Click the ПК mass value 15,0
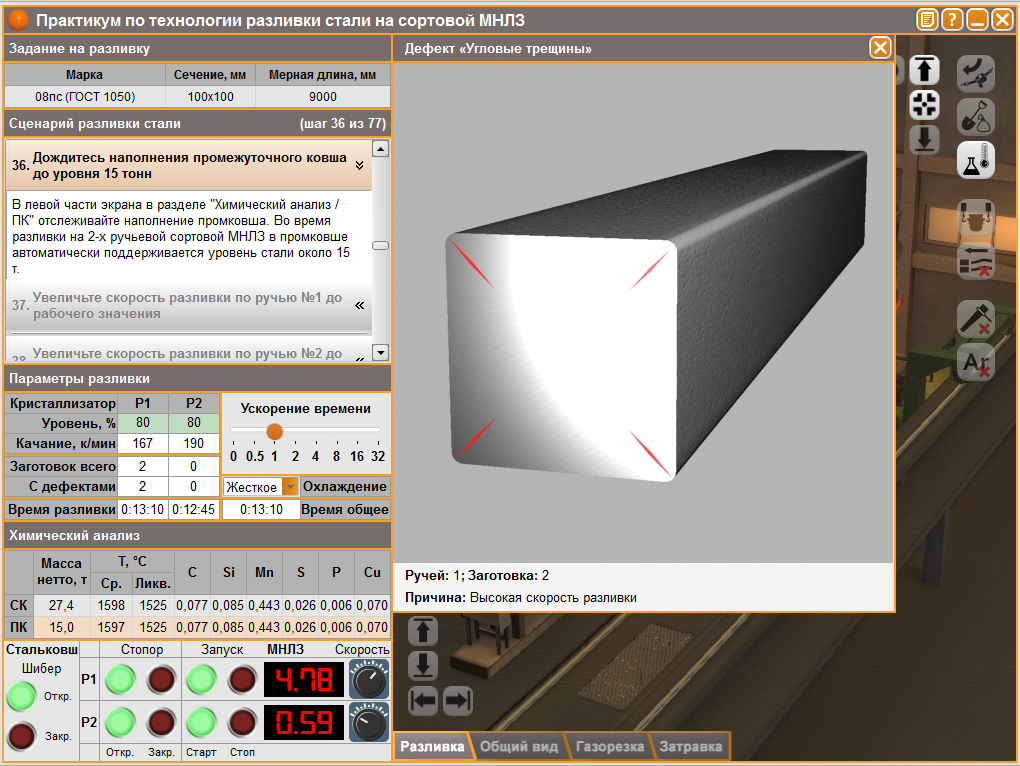1020x766 pixels. coord(61,627)
